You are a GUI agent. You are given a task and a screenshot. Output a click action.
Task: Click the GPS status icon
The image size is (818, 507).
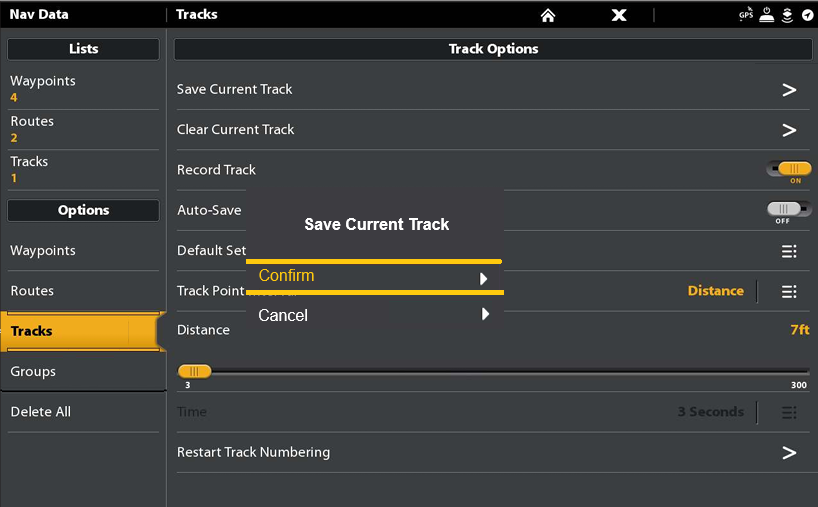[x=746, y=15]
